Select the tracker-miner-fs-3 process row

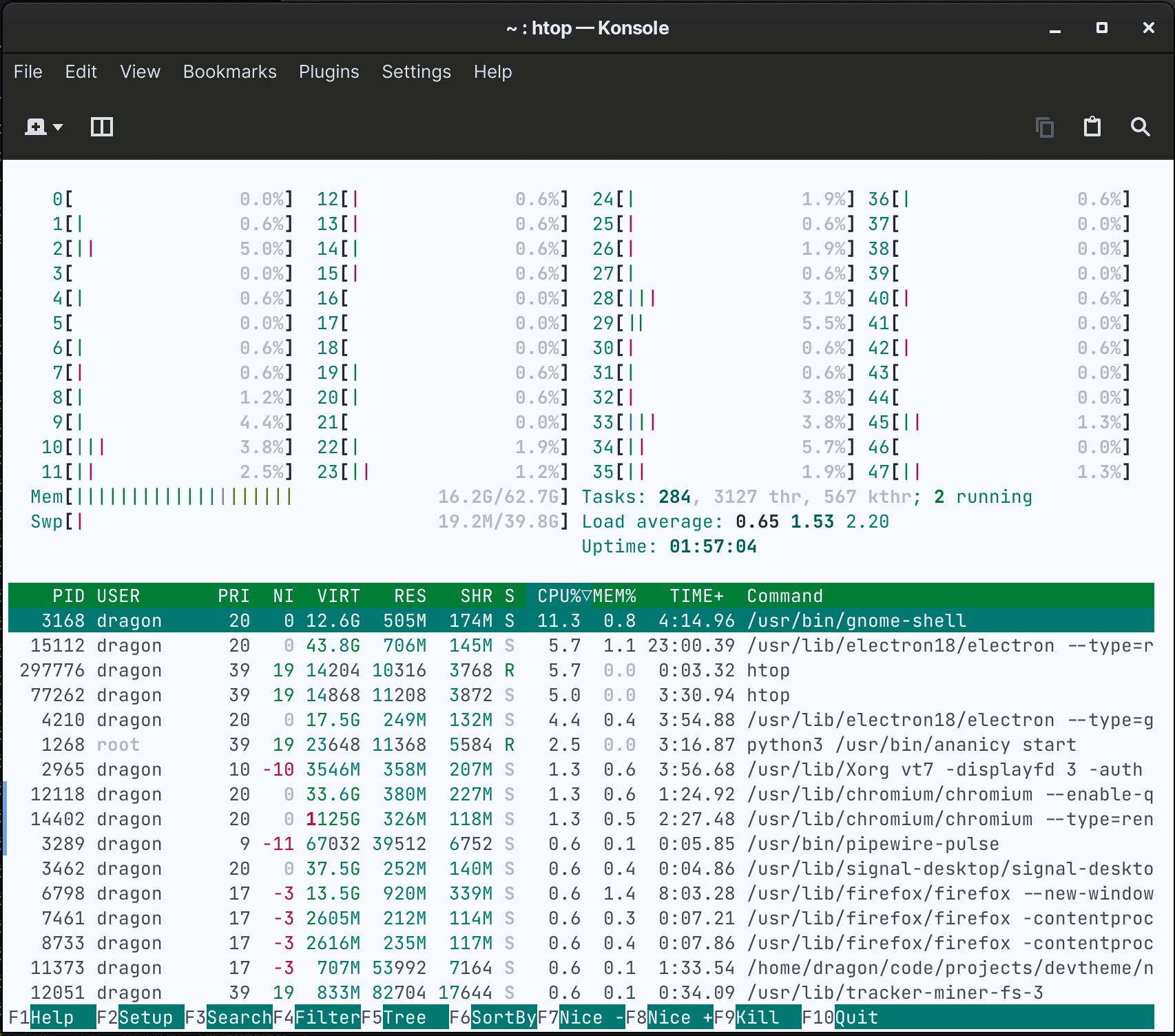[581, 993]
